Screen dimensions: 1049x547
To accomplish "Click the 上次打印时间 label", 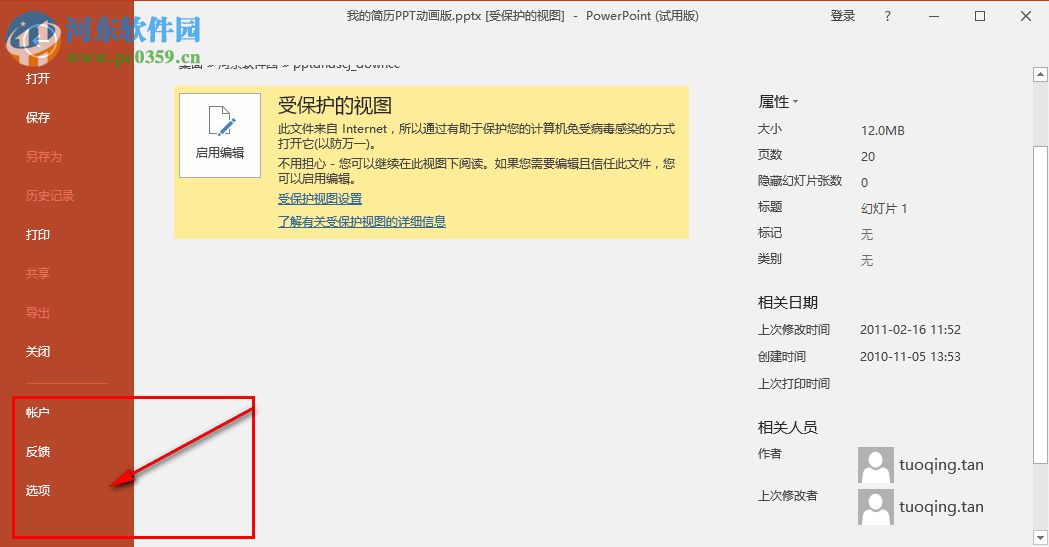I will click(793, 384).
